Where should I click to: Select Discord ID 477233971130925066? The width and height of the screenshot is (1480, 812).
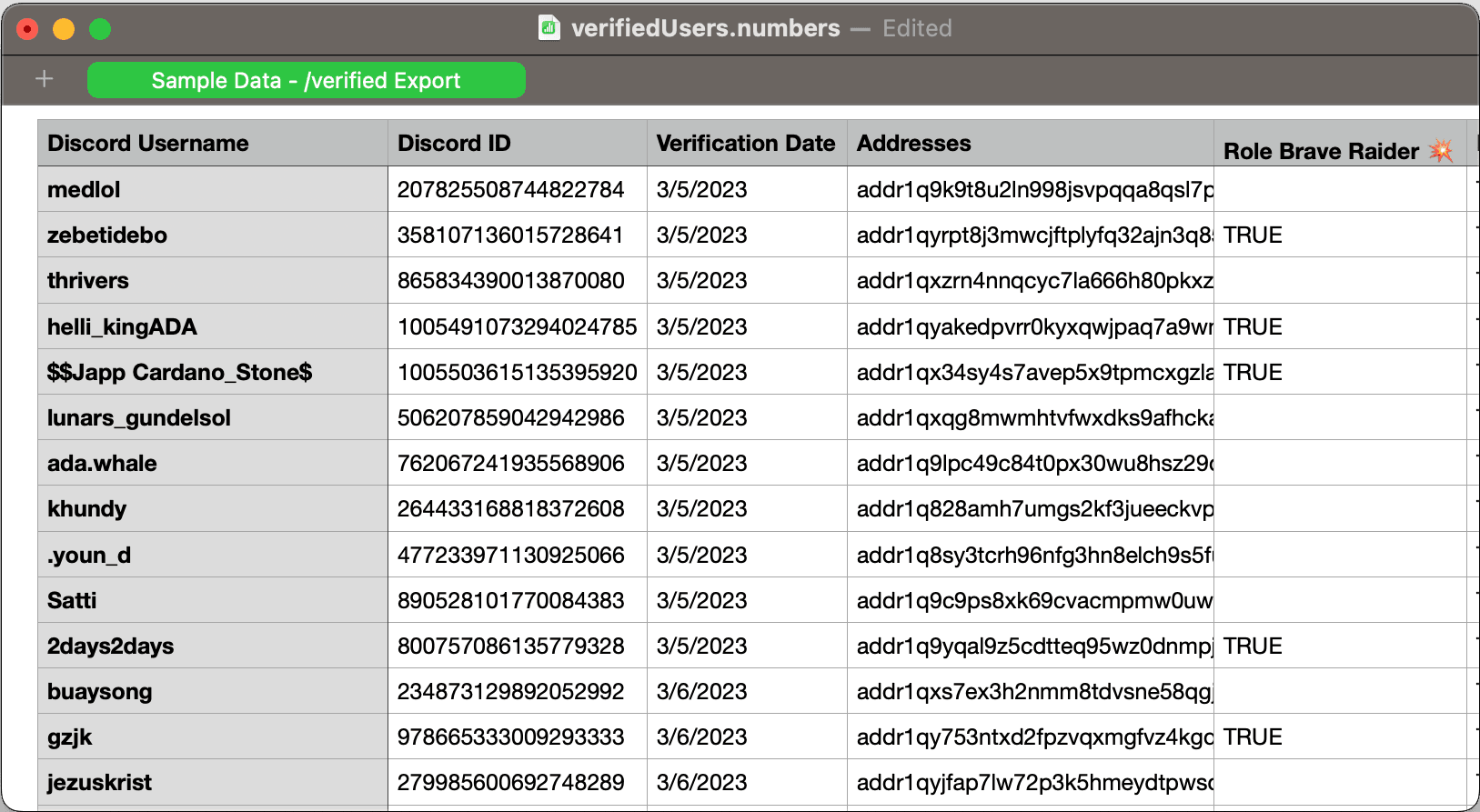point(518,555)
